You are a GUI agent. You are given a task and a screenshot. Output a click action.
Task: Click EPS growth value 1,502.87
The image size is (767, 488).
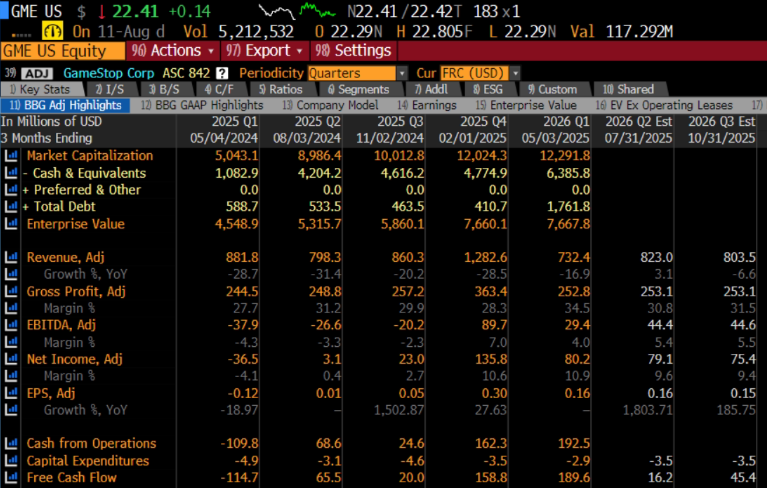click(399, 410)
